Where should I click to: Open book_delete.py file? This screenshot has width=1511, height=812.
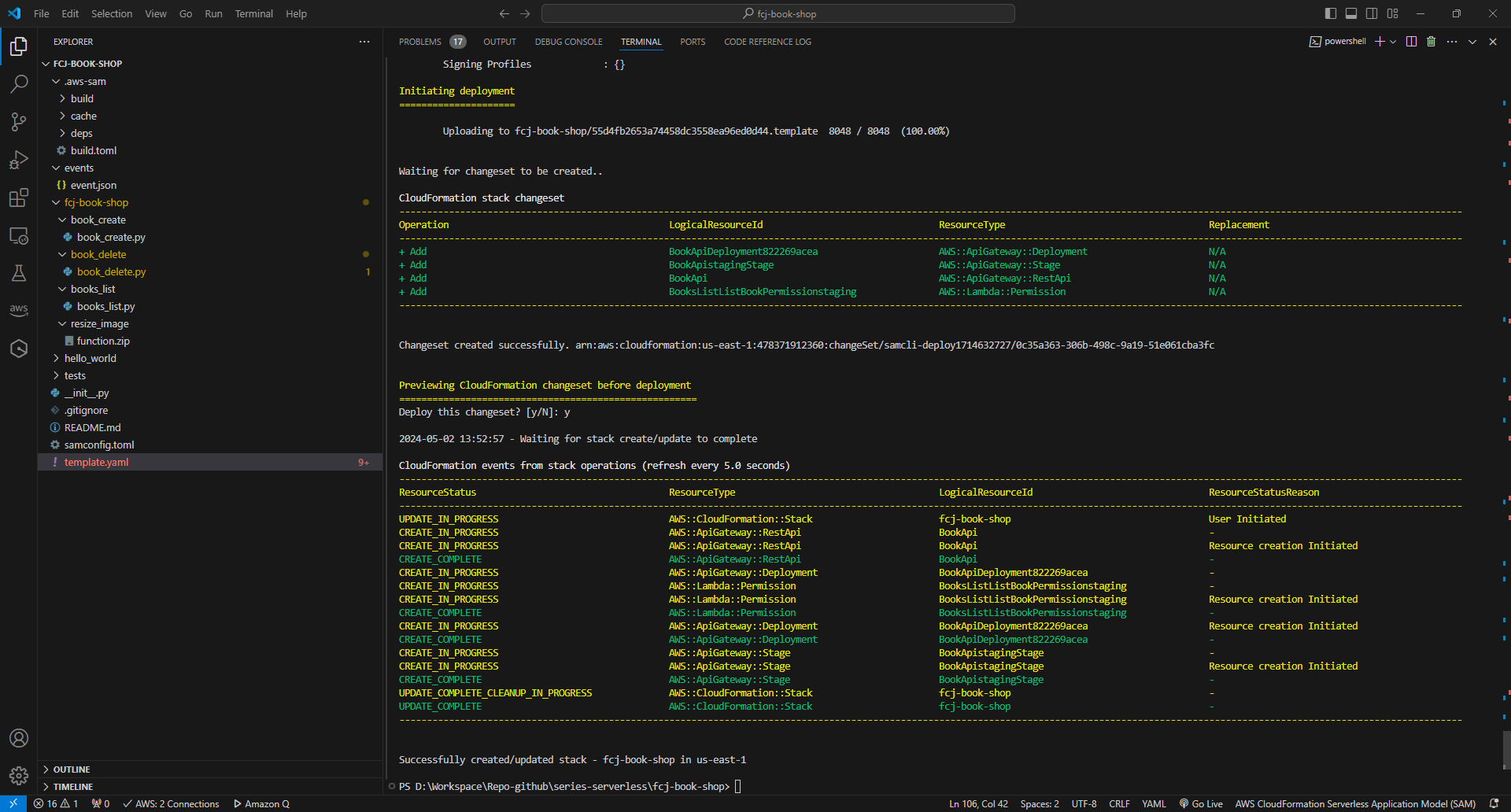[210, 271]
